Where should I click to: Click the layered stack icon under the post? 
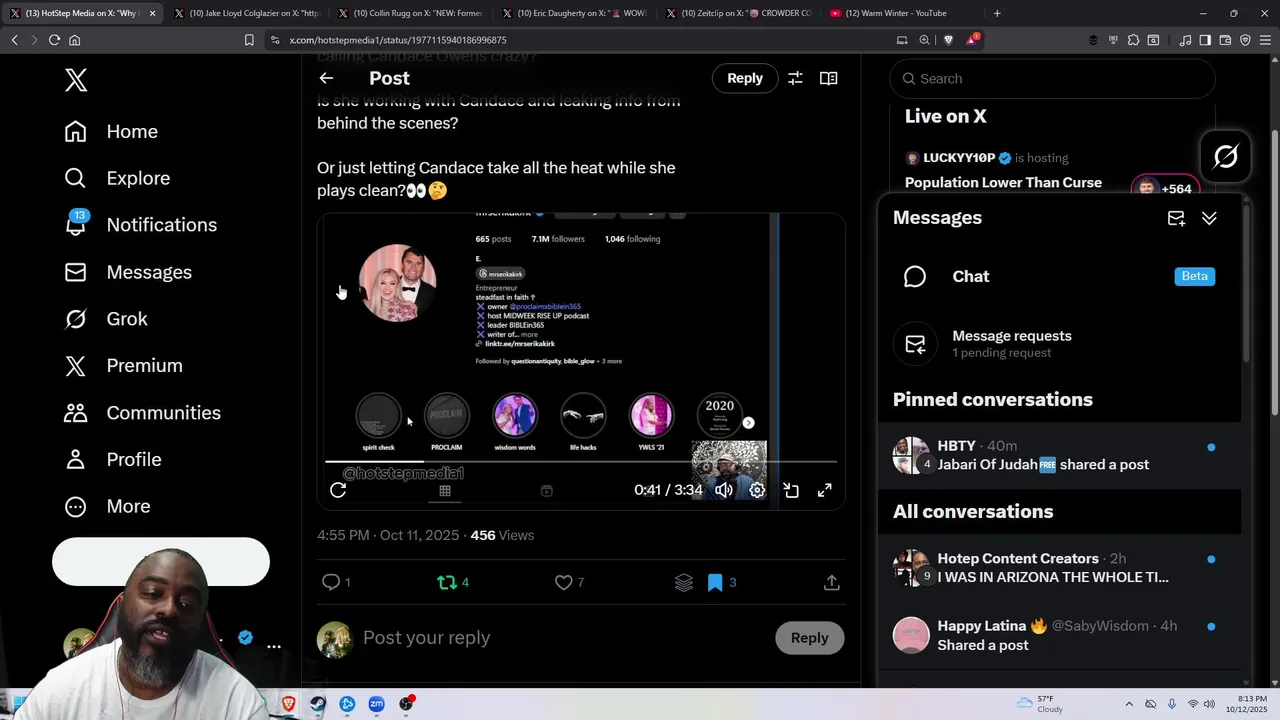[x=684, y=582]
